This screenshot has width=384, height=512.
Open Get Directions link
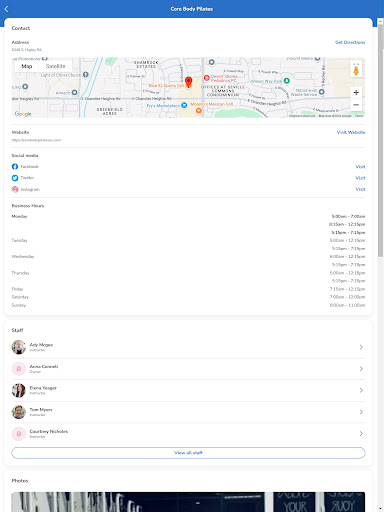(350, 42)
